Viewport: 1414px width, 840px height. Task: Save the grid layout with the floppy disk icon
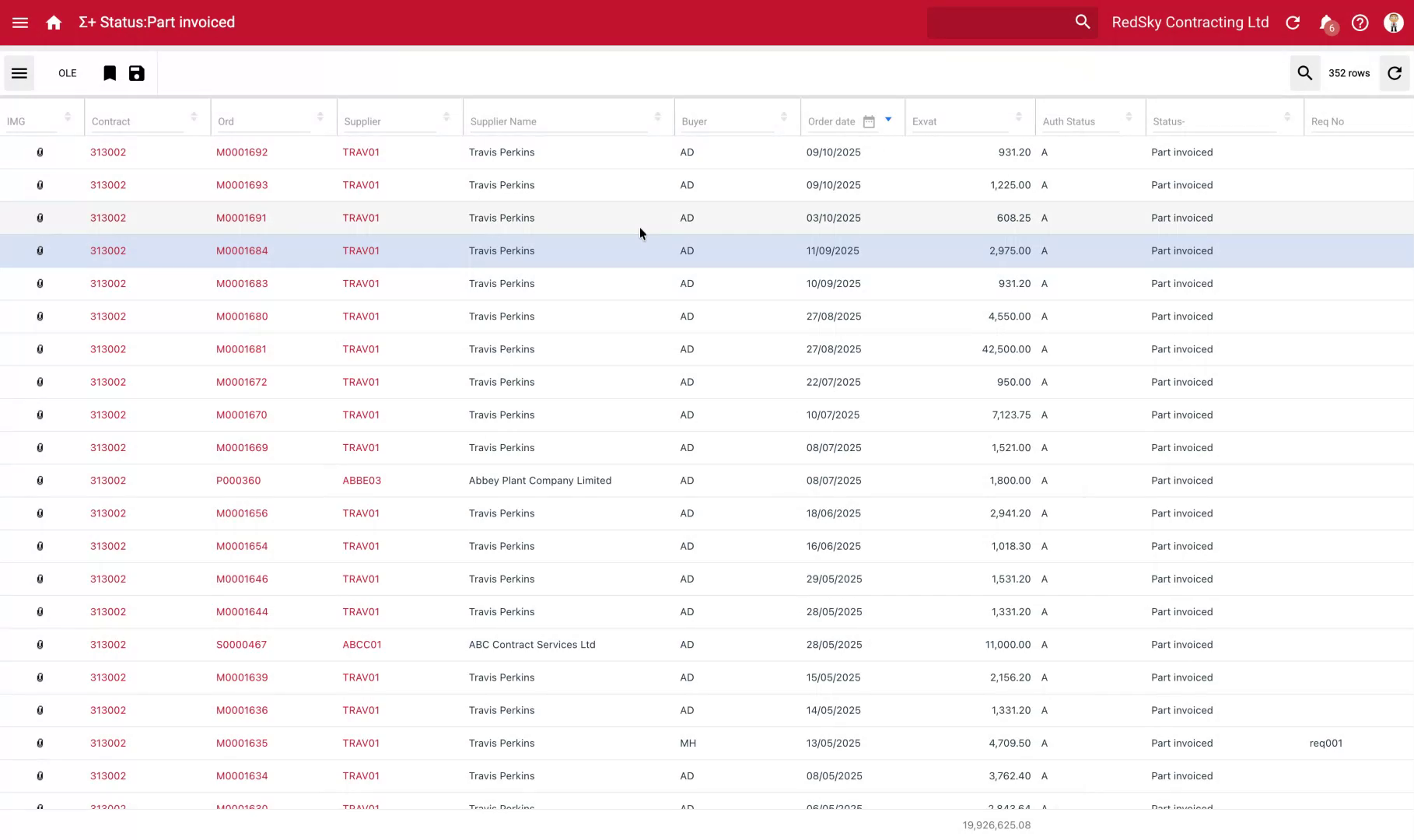tap(136, 72)
